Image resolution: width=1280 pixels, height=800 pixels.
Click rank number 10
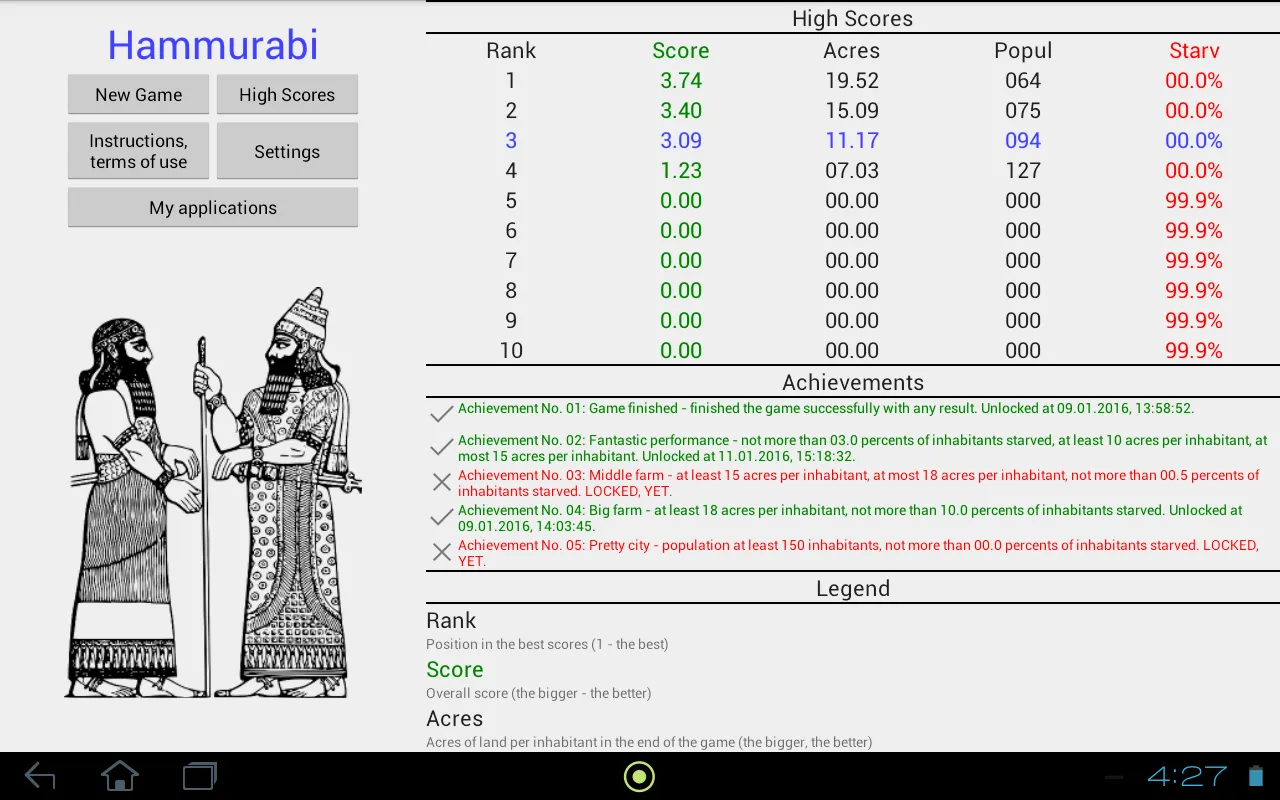[511, 351]
